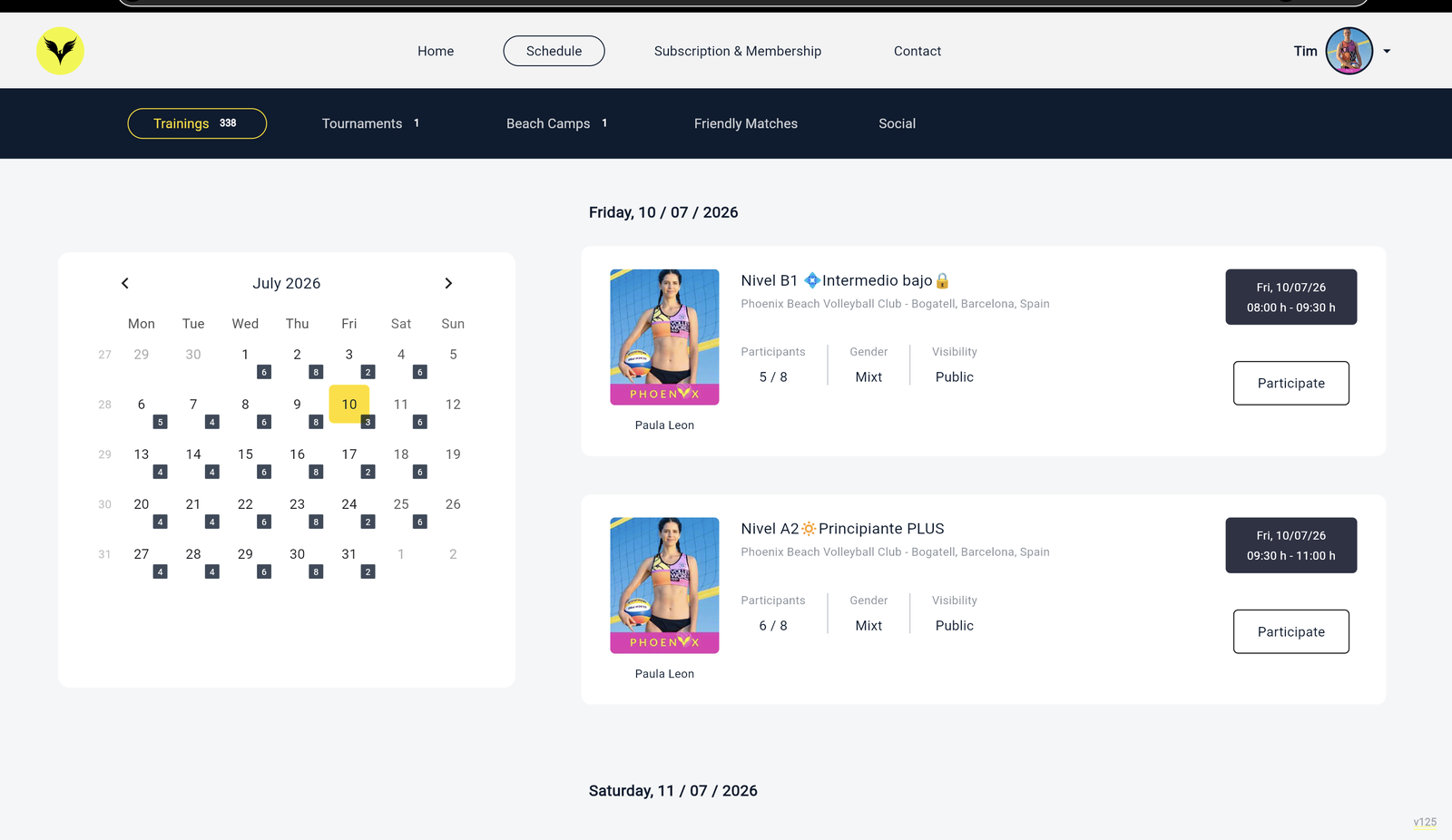
Task: Expand the user menu dropdown arrow
Action: pos(1387,52)
